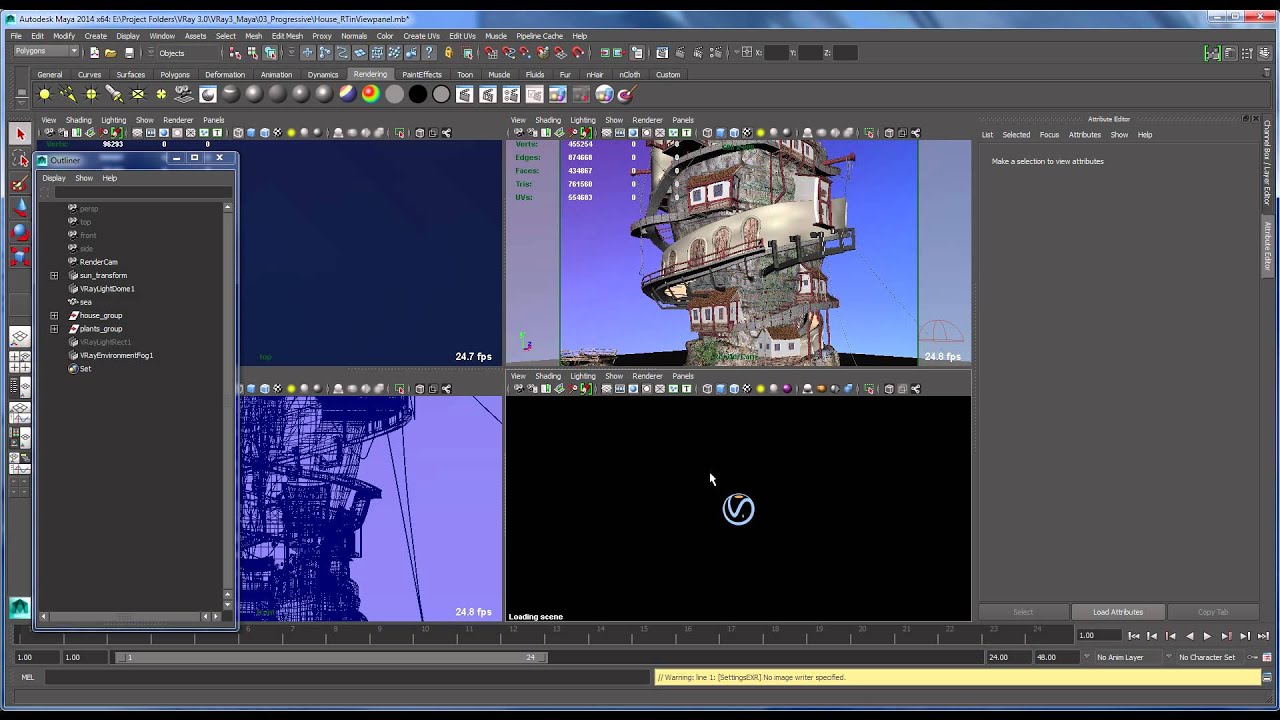Go to start of playback range
The height and width of the screenshot is (720, 1280).
point(1133,635)
